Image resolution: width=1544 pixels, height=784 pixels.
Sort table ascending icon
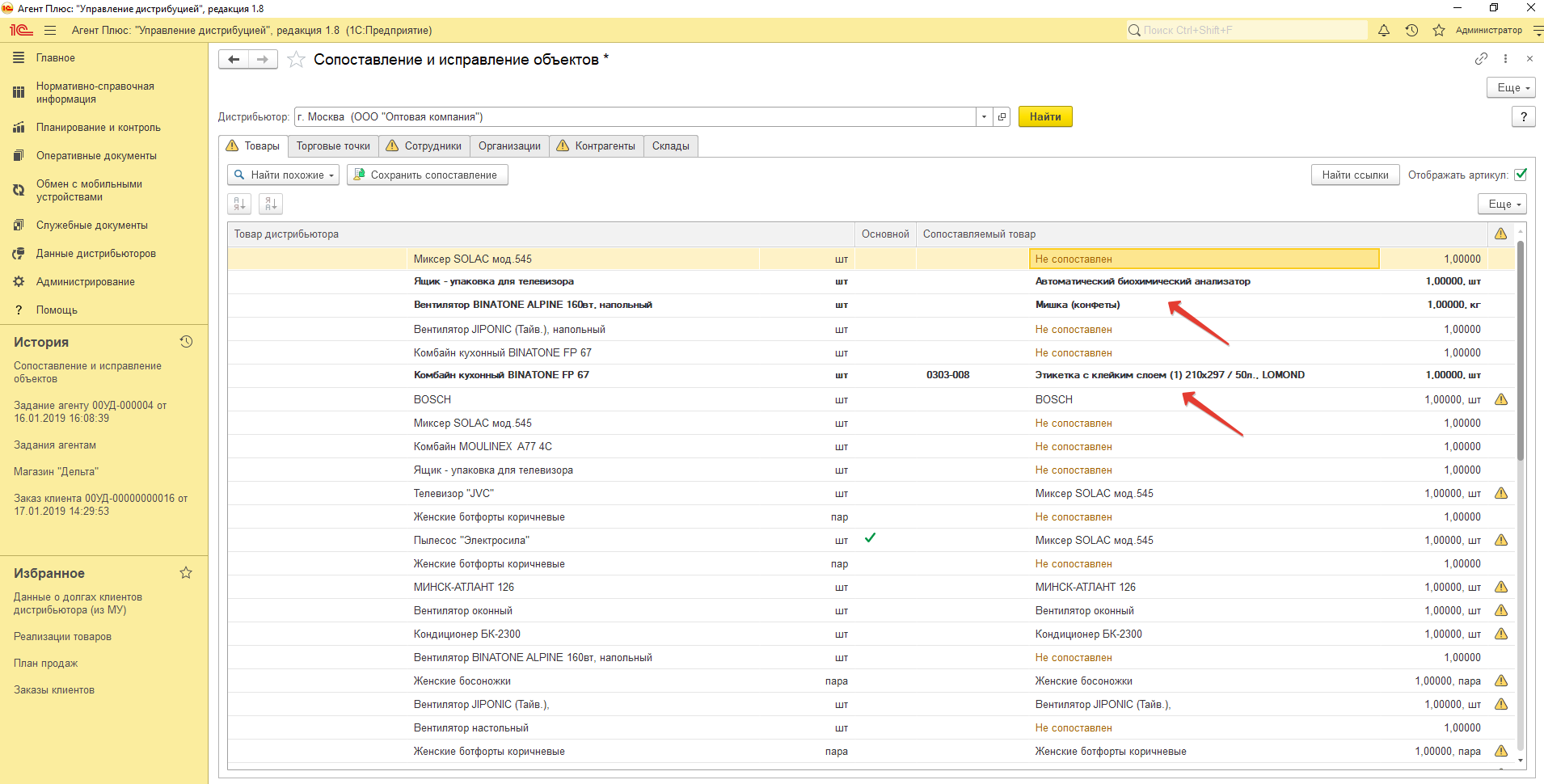click(x=239, y=204)
